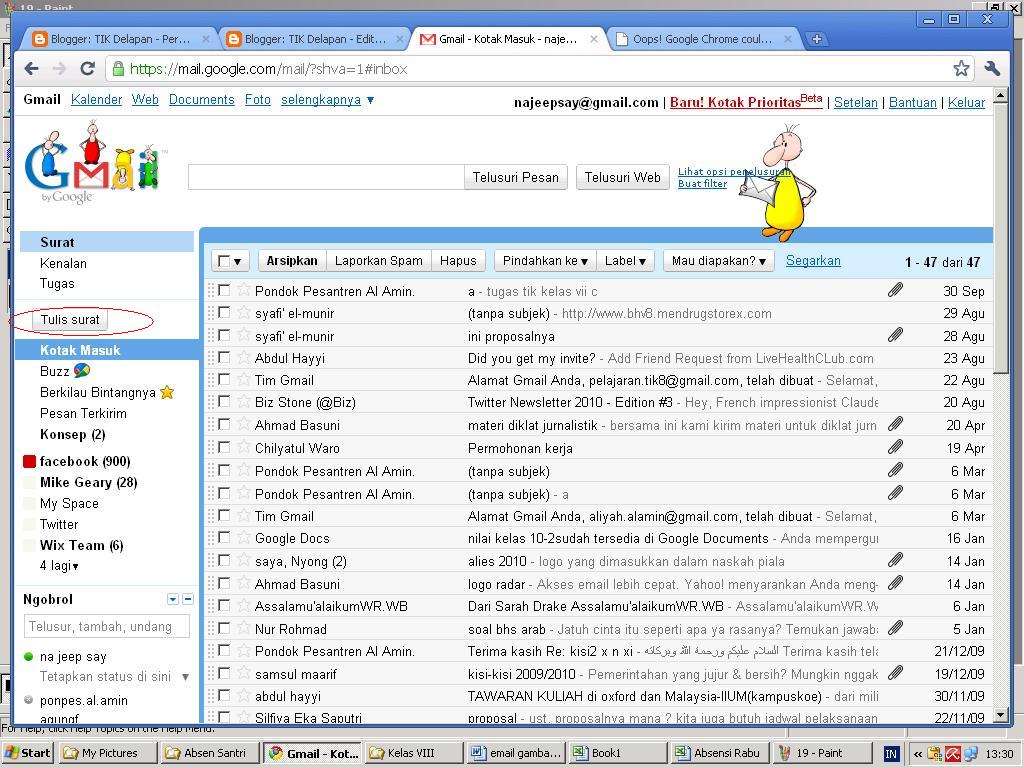Screen dimensions: 1024x768
Task: Click the Telusuri Pesan button
Action: click(x=516, y=178)
